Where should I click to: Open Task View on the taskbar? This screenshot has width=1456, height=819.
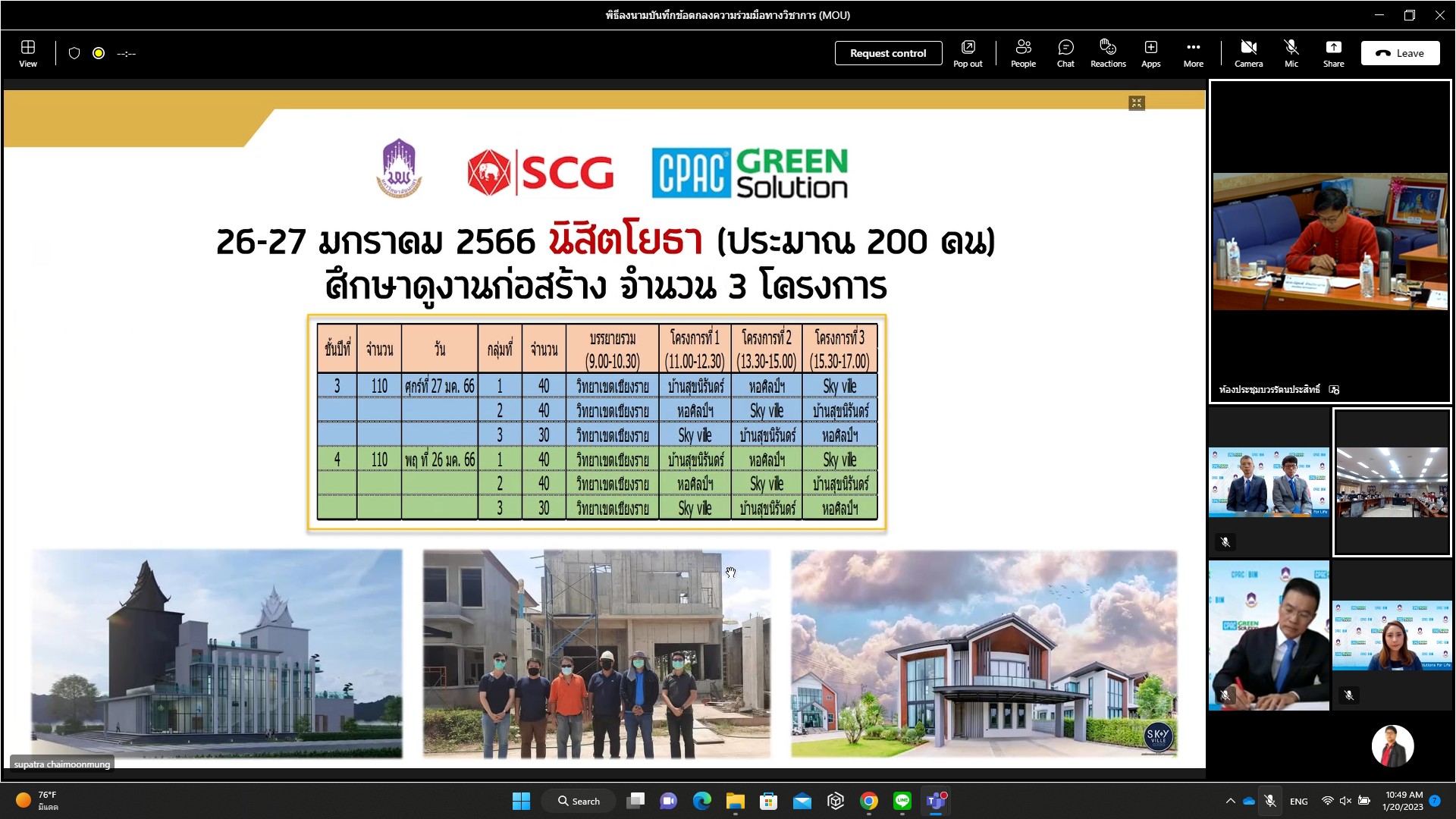click(635, 801)
